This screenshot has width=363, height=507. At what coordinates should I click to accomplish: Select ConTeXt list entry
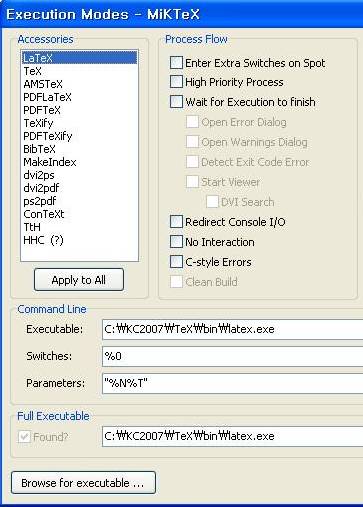coord(79,214)
